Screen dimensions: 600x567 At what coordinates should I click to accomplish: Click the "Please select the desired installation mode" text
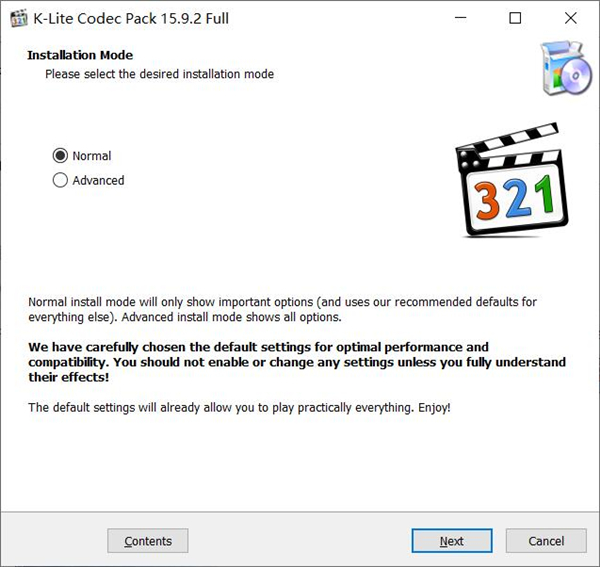pos(159,74)
